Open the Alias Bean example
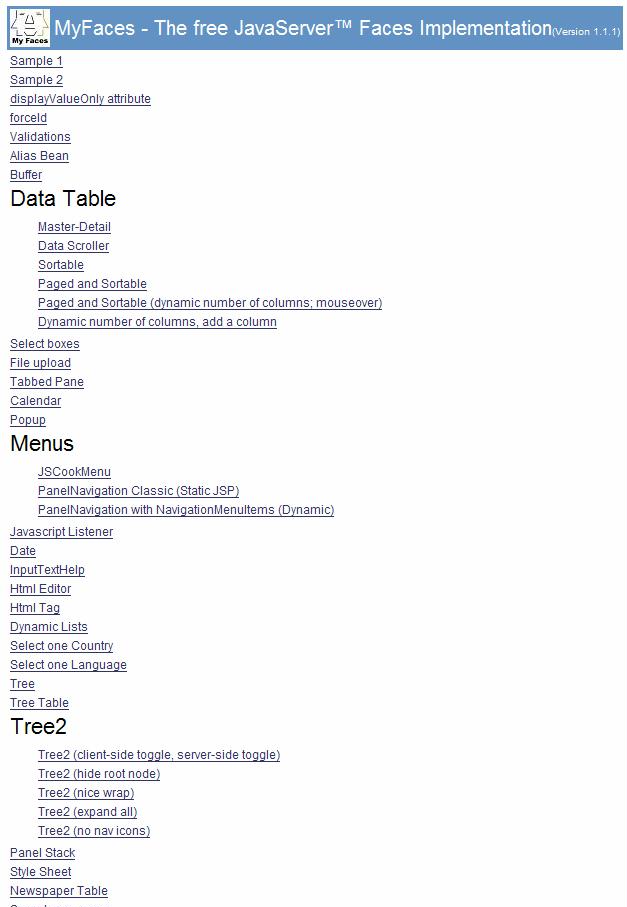This screenshot has width=627, height=907. (39, 156)
